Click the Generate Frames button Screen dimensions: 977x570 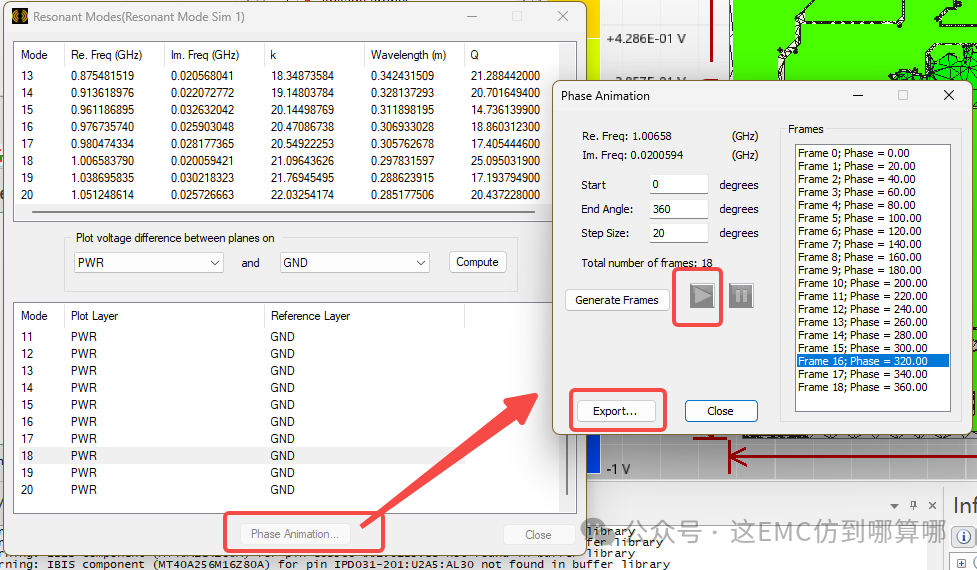pos(616,300)
